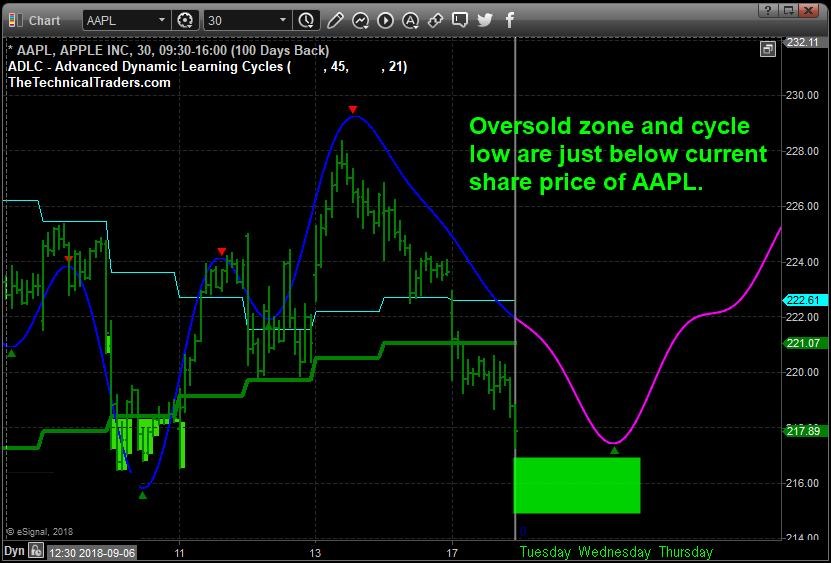
Task: Click the 221.07 price marker on the axis
Action: click(x=806, y=344)
